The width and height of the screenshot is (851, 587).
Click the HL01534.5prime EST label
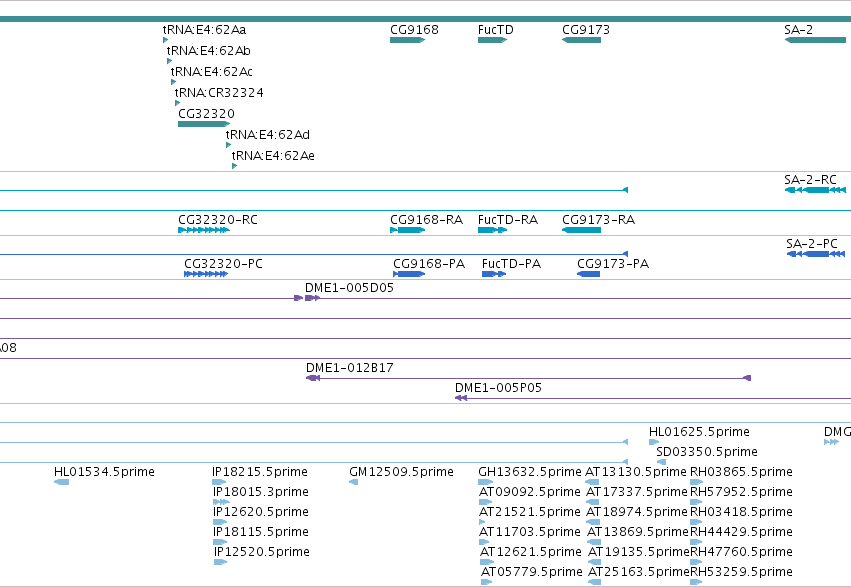click(104, 473)
